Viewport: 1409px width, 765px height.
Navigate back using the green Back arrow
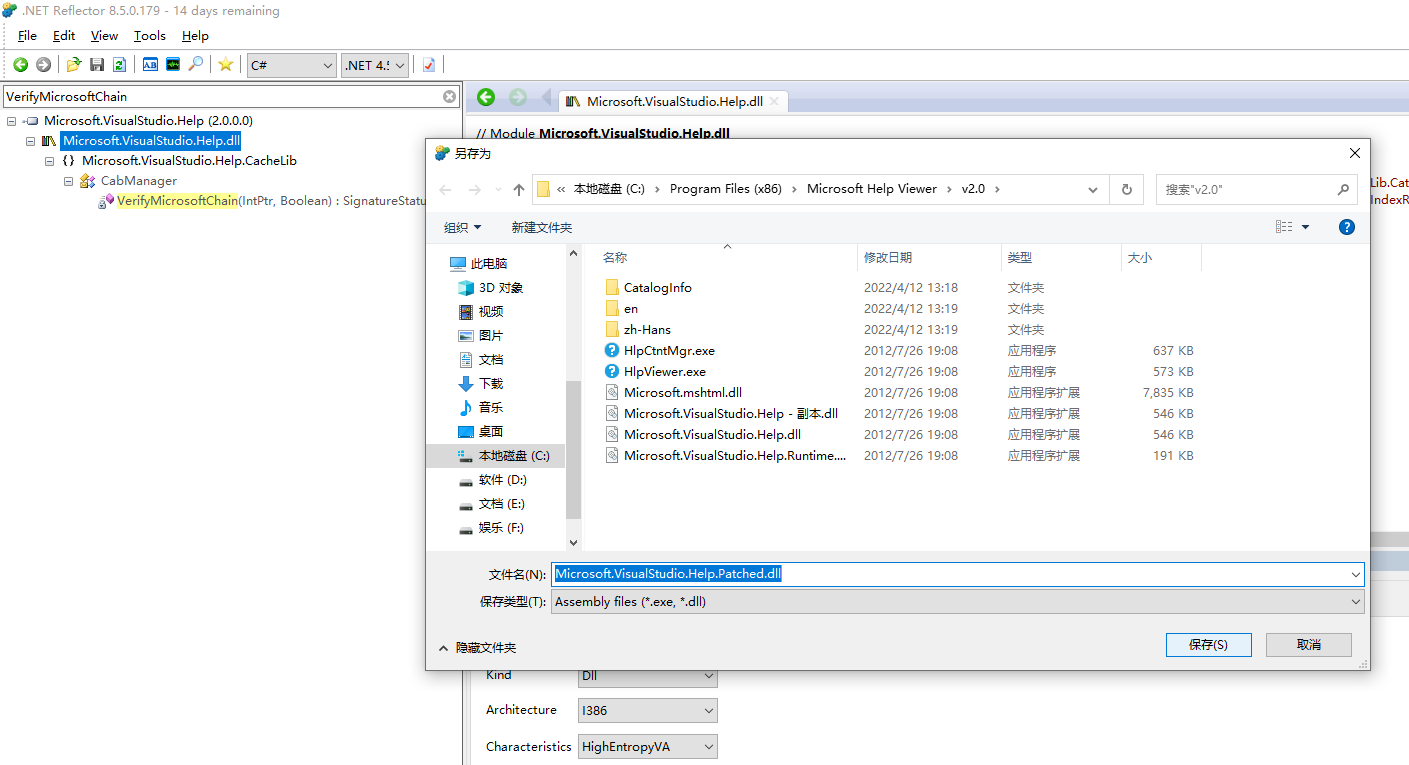[x=20, y=64]
